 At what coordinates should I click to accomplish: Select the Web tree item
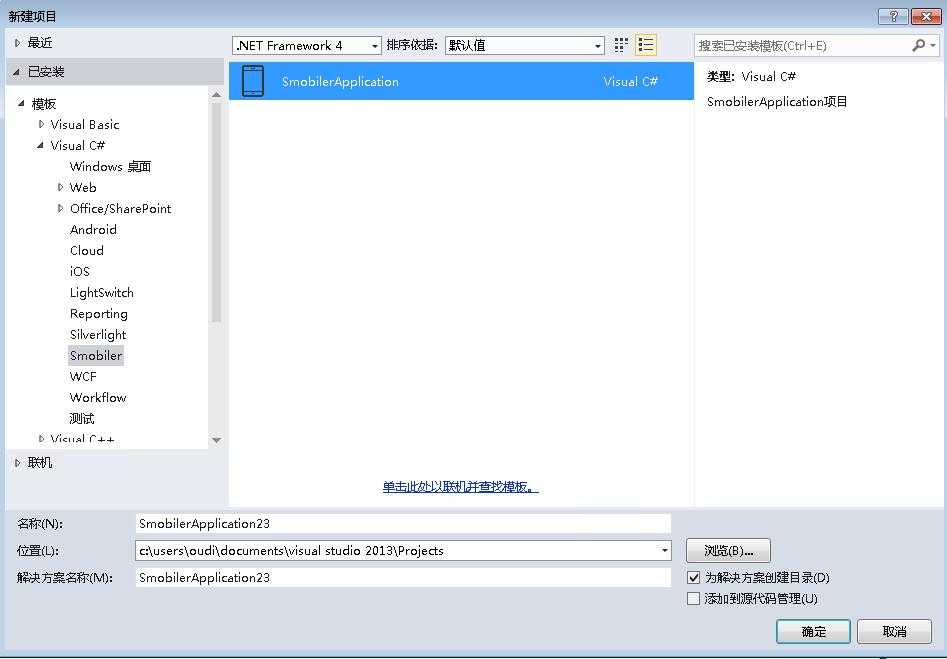[x=83, y=187]
